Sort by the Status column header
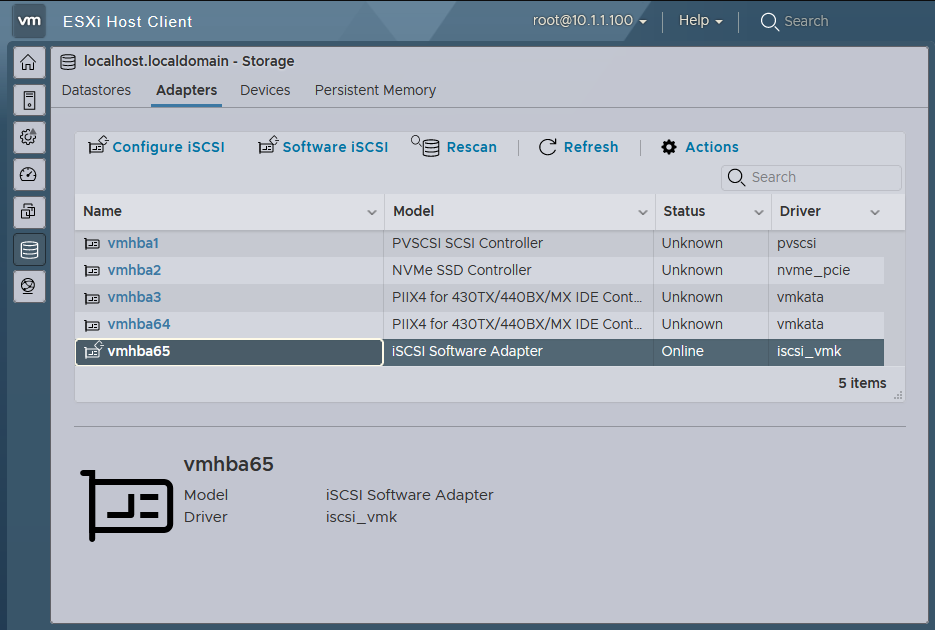The width and height of the screenshot is (935, 630). pyautogui.click(x=684, y=211)
